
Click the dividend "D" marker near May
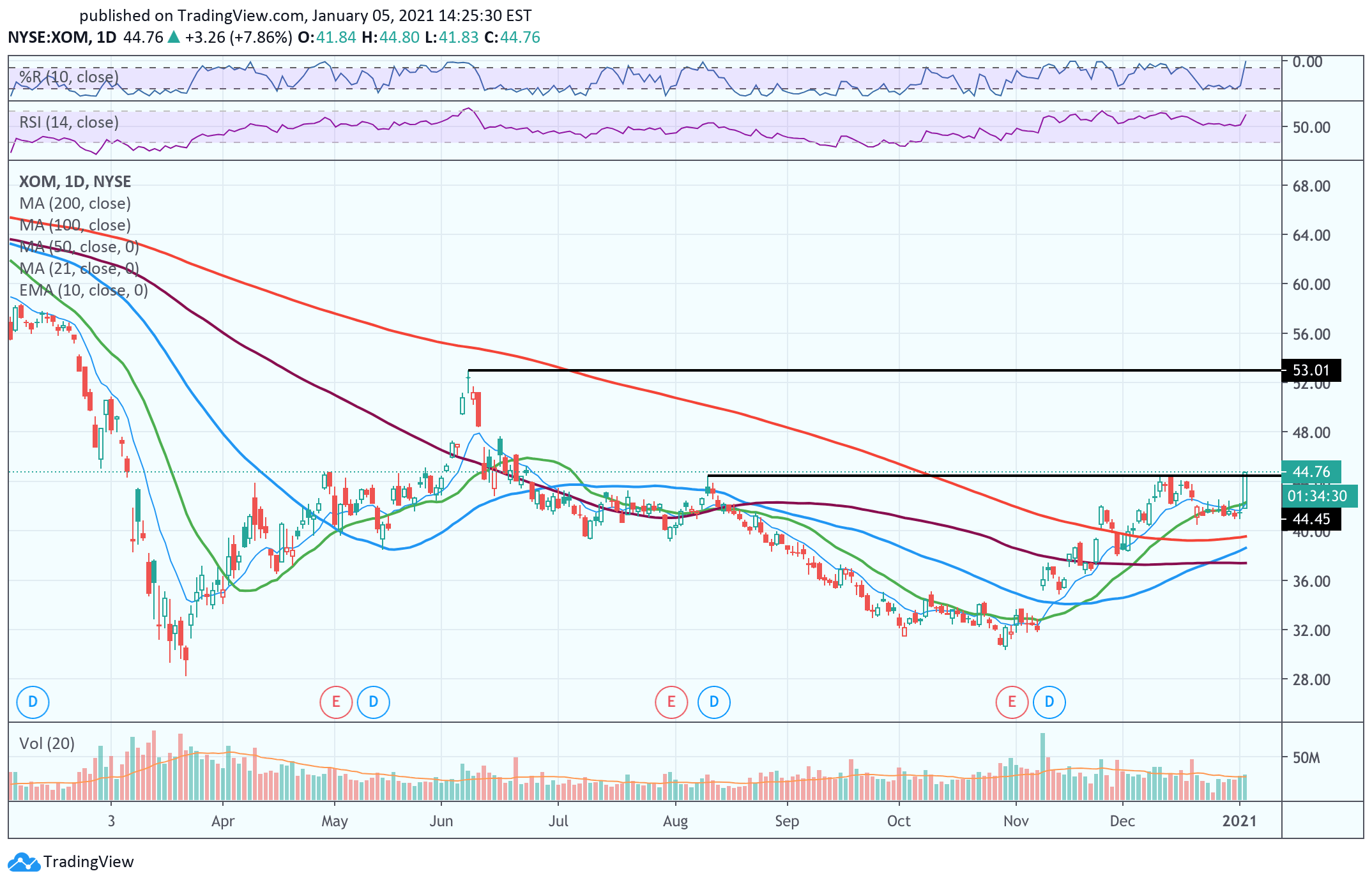coord(374,701)
